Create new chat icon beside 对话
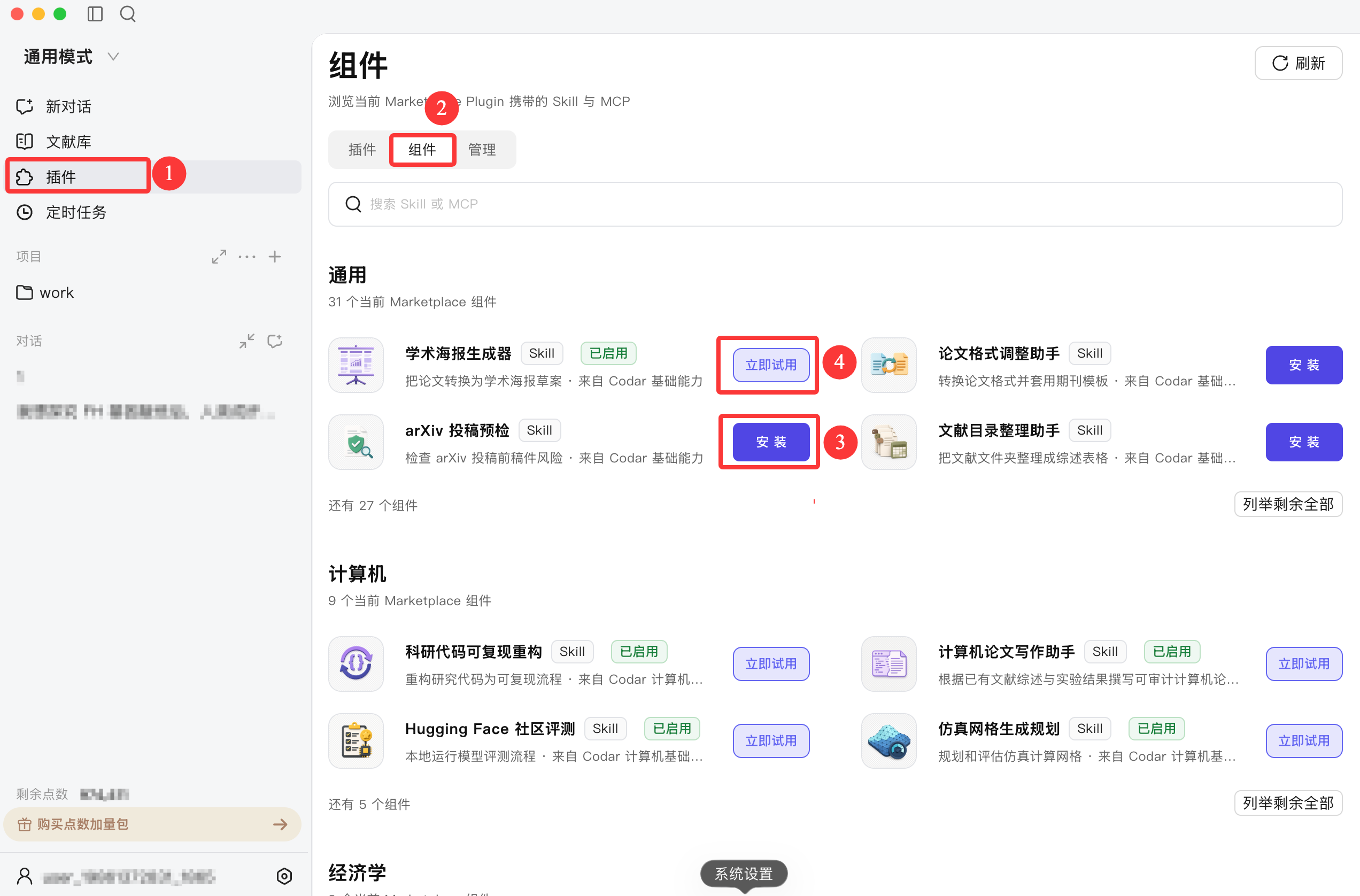The width and height of the screenshot is (1360, 896). 275,341
